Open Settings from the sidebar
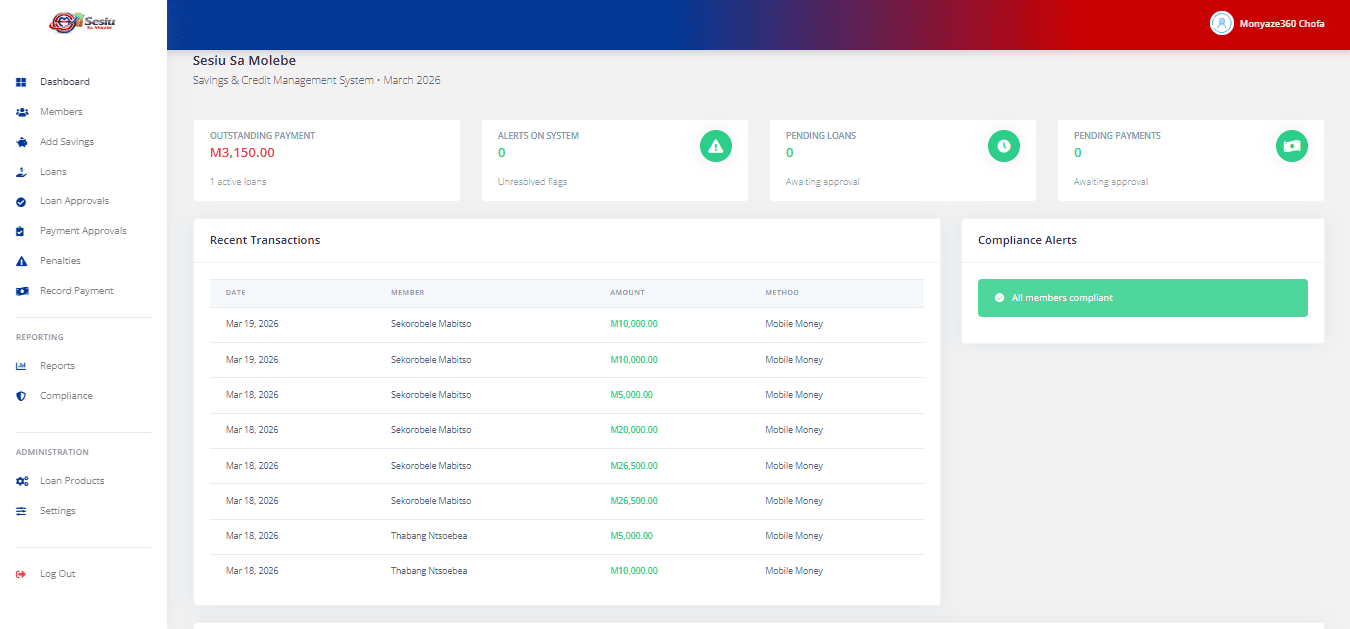 coord(57,511)
